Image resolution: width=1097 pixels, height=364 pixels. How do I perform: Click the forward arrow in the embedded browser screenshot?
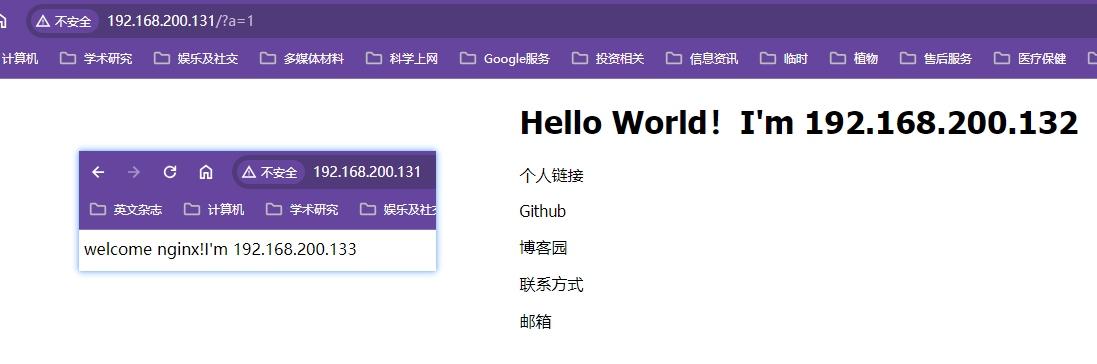[134, 172]
